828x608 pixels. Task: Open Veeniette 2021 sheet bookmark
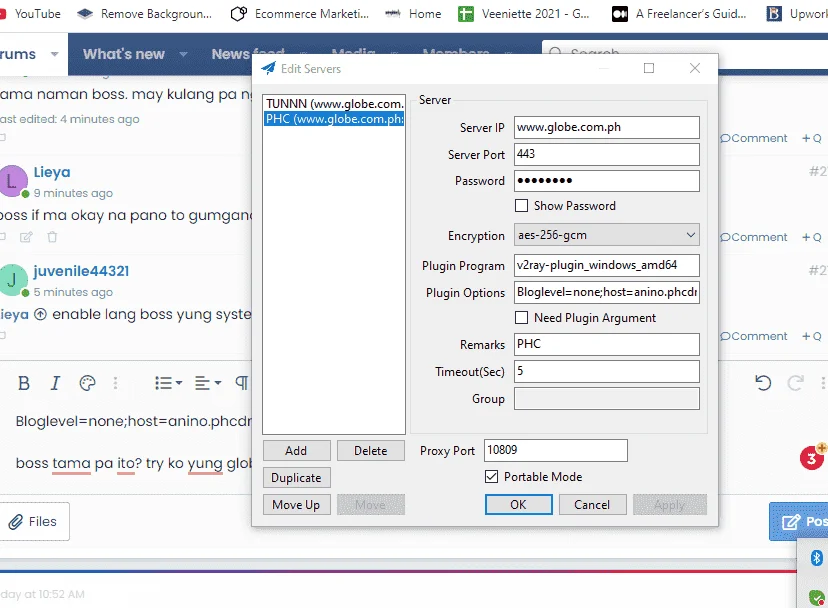523,14
